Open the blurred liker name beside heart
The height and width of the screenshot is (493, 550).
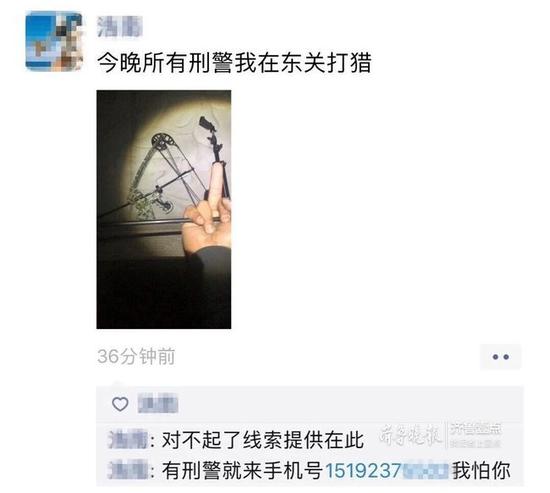158,404
